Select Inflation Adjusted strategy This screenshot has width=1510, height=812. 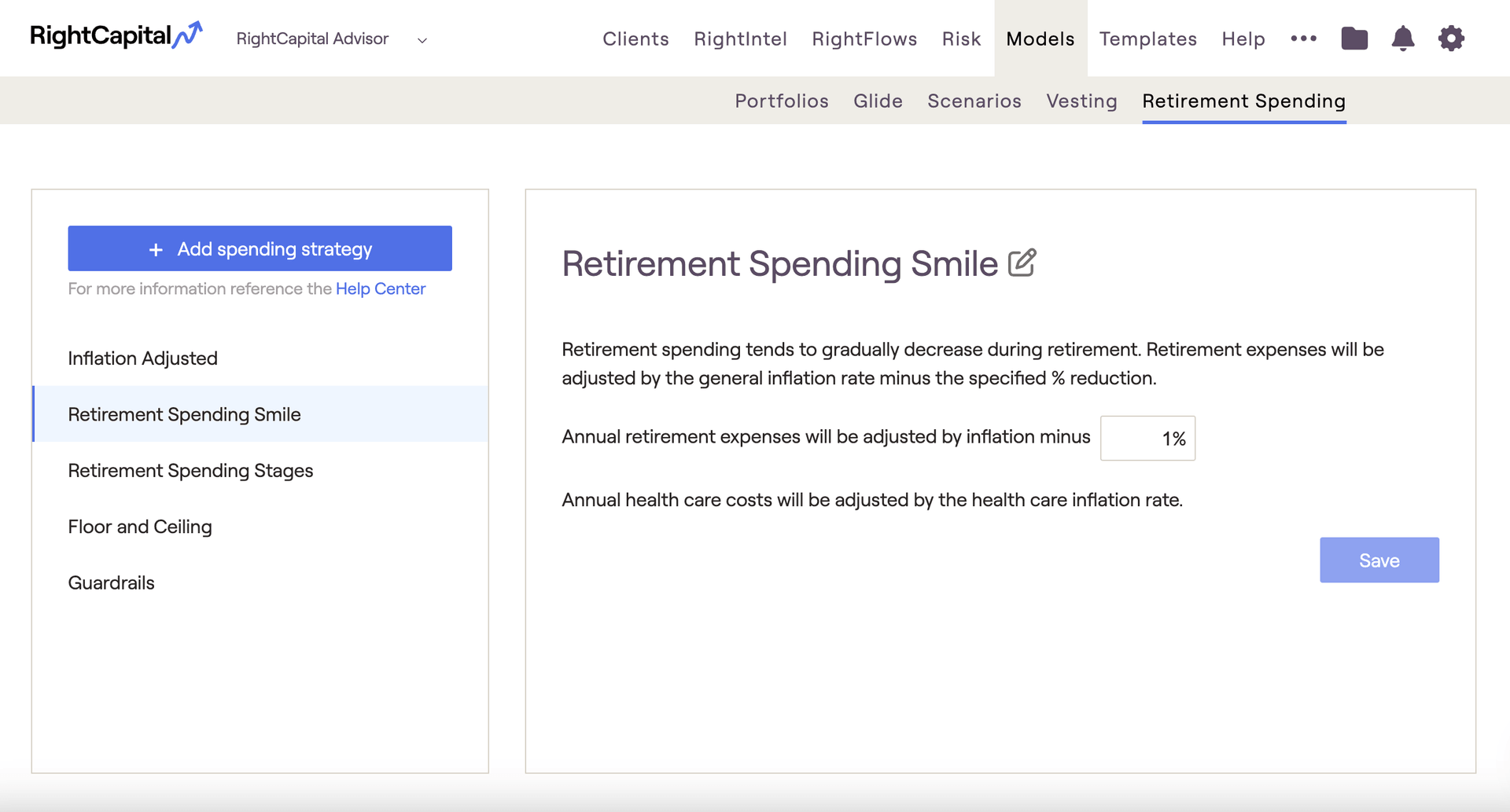point(260,358)
